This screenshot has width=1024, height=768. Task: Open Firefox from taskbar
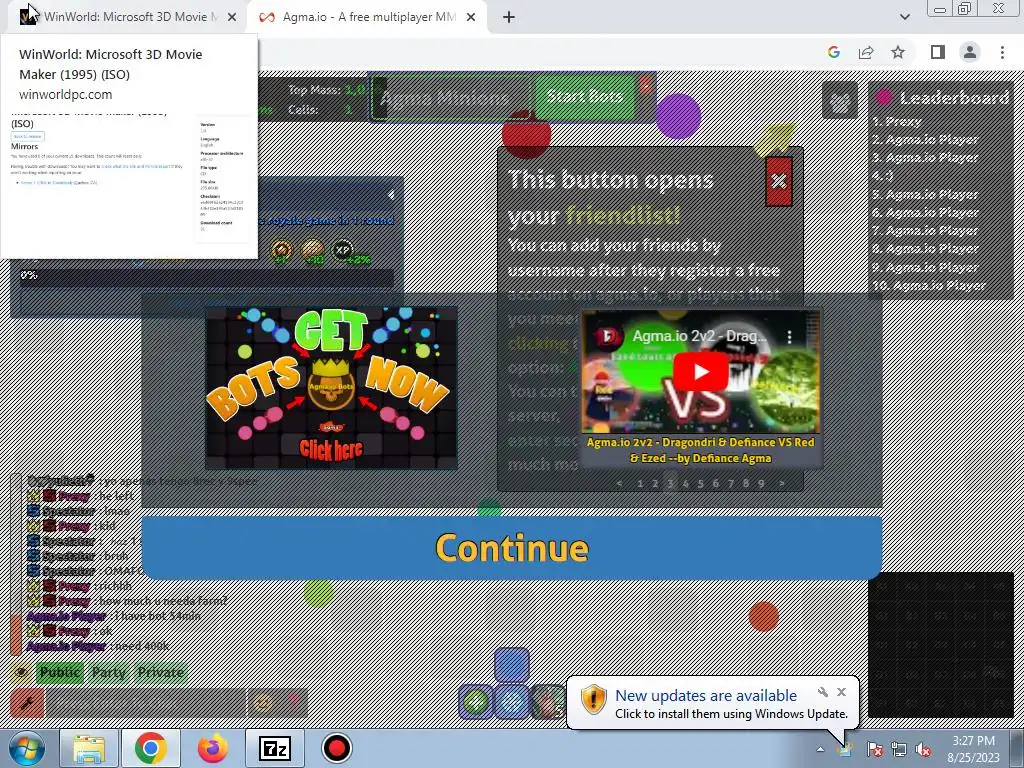213,748
